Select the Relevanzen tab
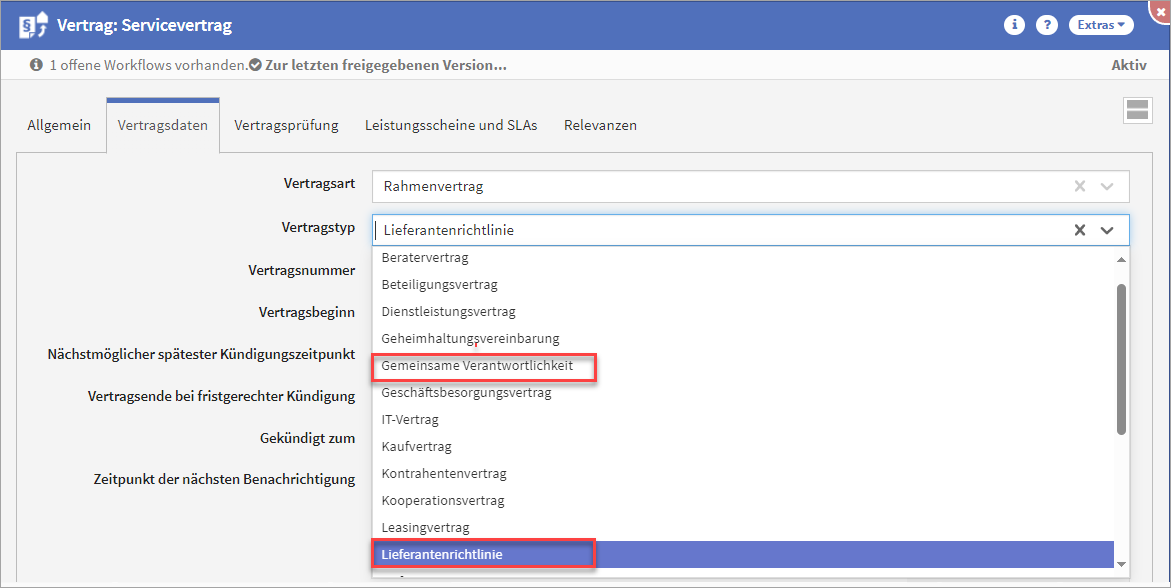The width and height of the screenshot is (1171, 588). click(x=600, y=125)
